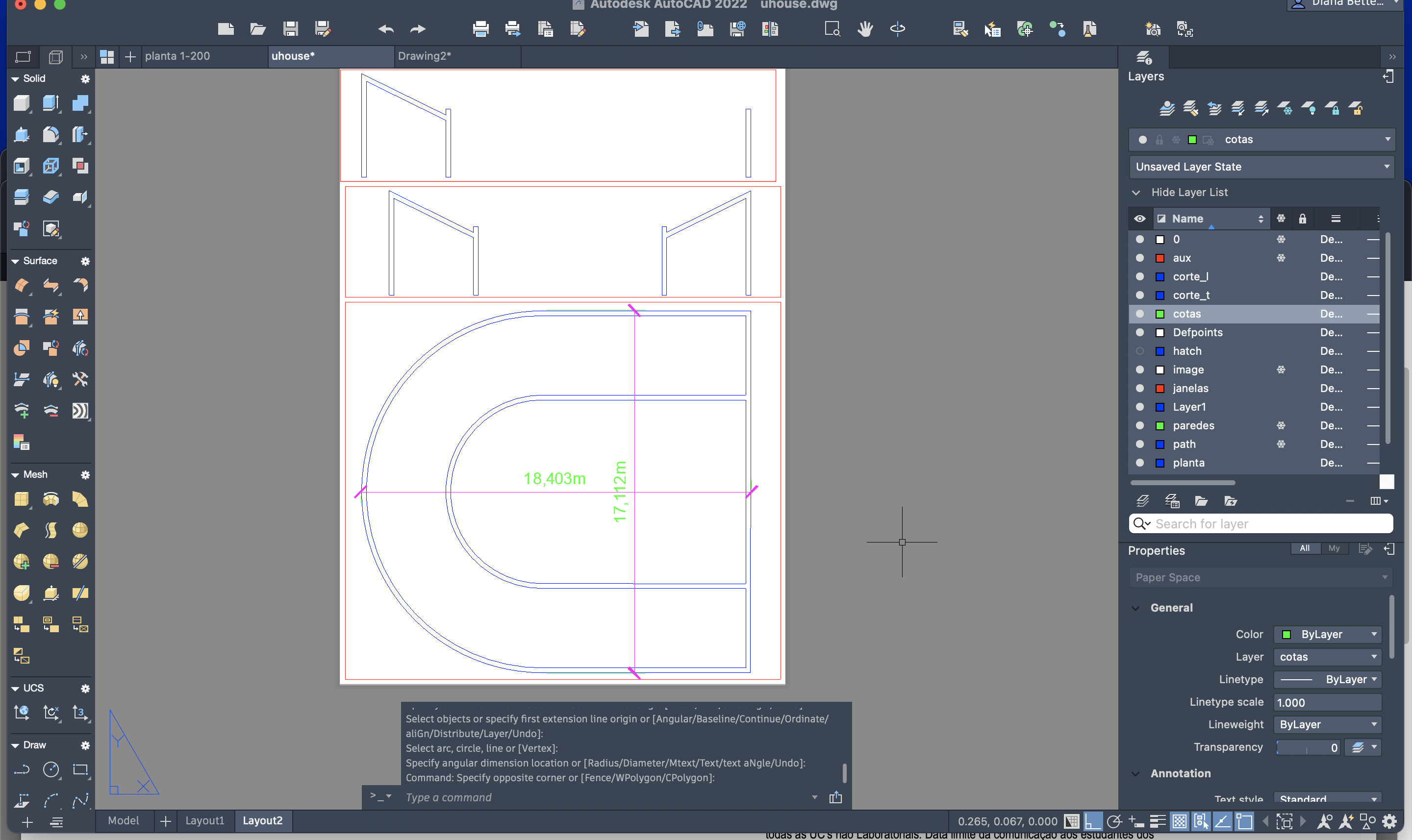The height and width of the screenshot is (840, 1412).
Task: Open Unsaved Layer State dropdown
Action: click(x=1386, y=167)
